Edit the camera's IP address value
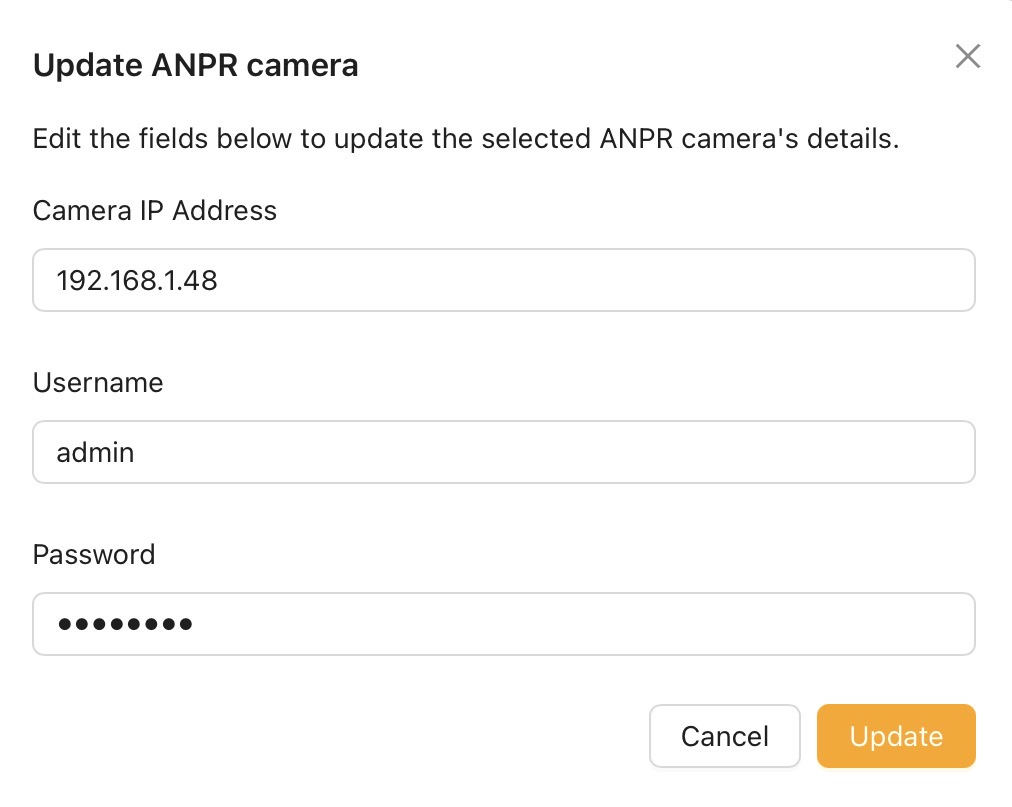Screen dimensions: 1012x807 tap(503, 280)
